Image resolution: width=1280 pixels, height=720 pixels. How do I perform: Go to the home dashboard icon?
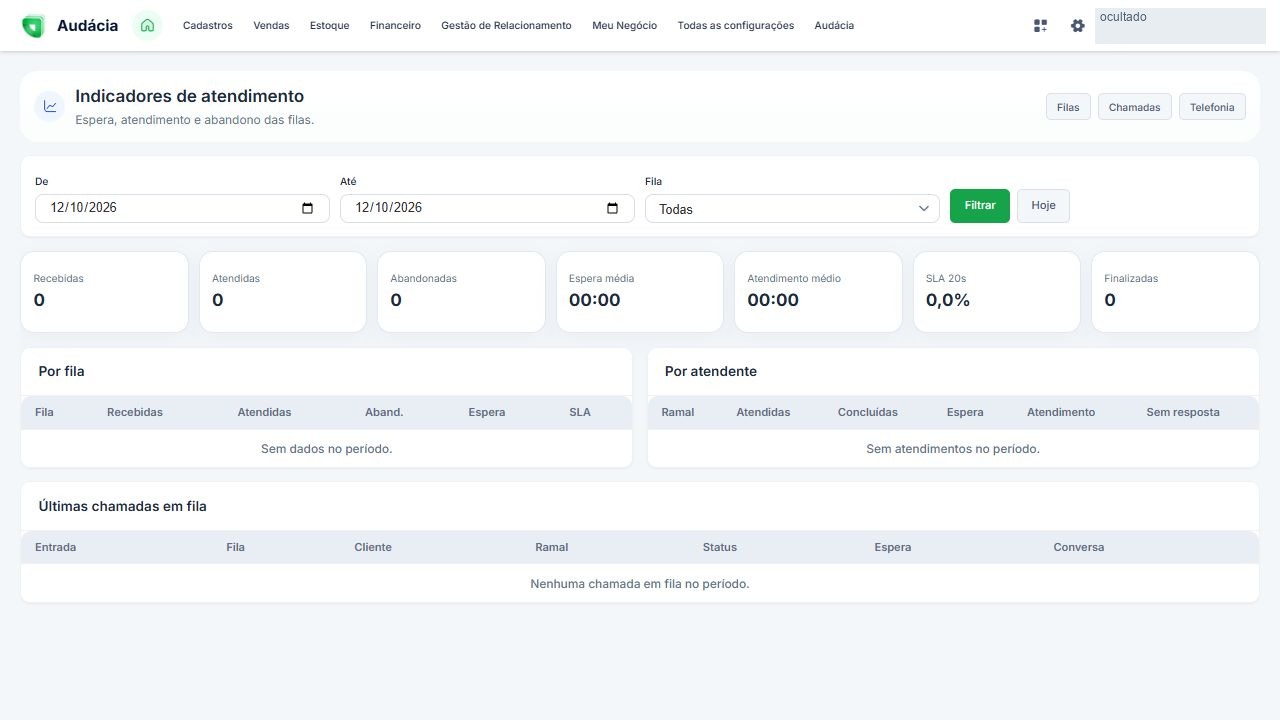click(147, 26)
